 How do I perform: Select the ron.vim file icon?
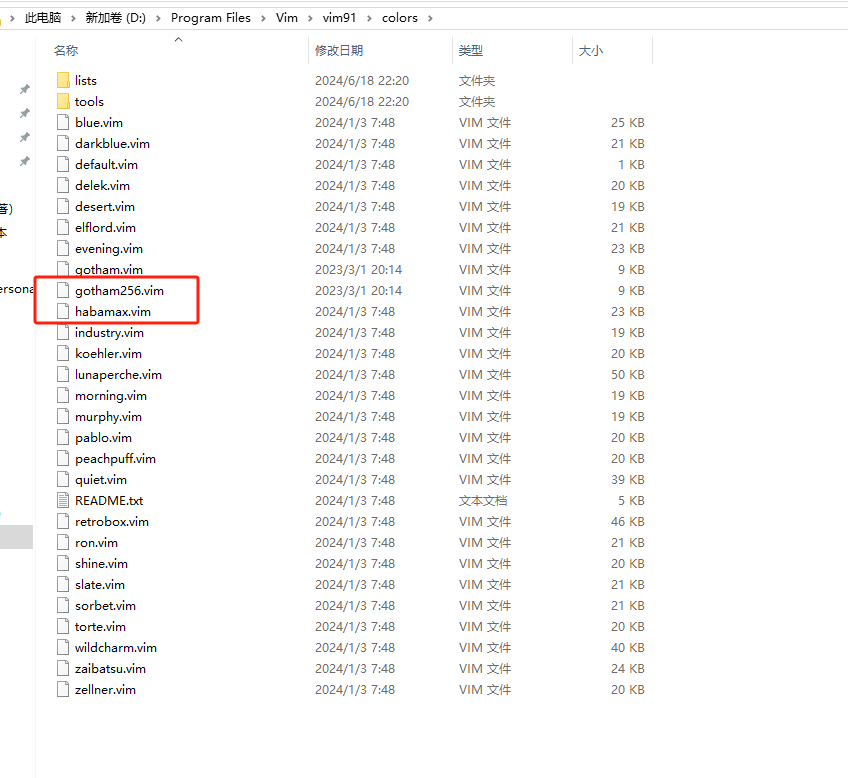point(63,543)
